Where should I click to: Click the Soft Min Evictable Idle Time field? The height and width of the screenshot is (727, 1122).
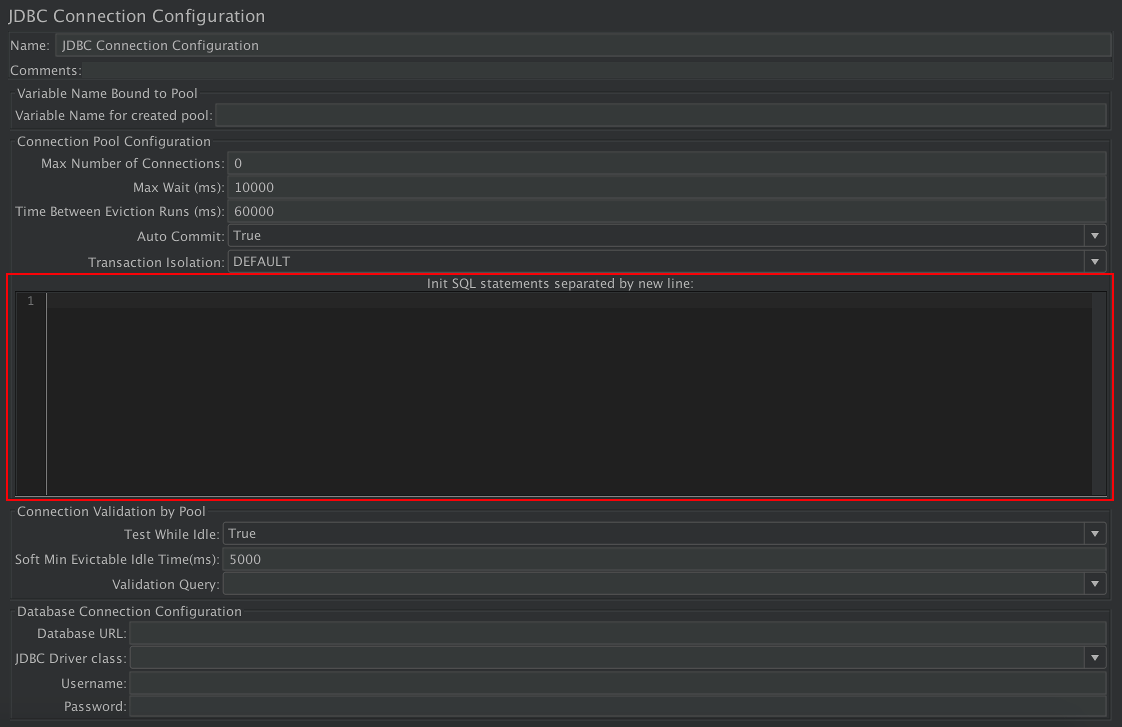click(x=665, y=559)
